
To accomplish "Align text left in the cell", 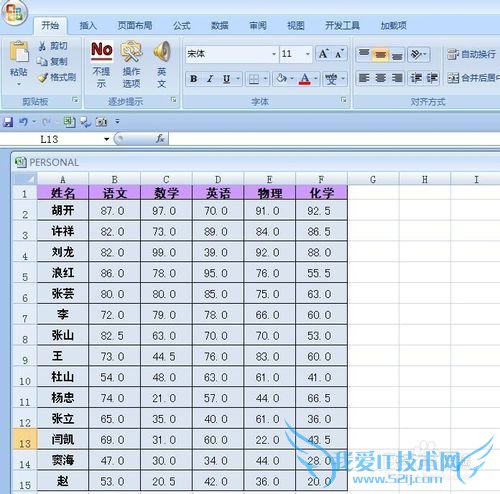I will click(x=364, y=78).
